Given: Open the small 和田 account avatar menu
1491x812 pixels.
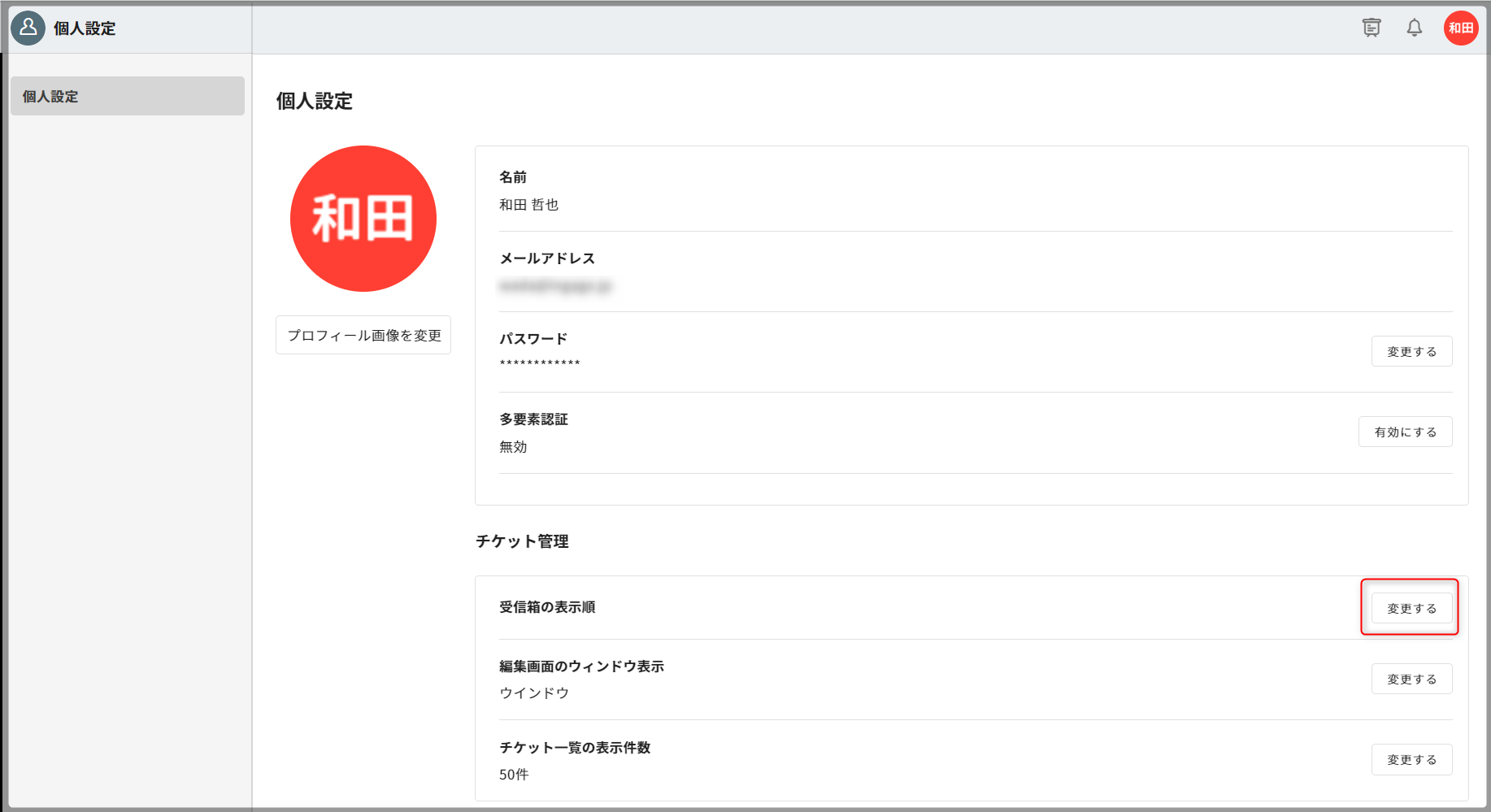Looking at the screenshot, I should 1461,28.
